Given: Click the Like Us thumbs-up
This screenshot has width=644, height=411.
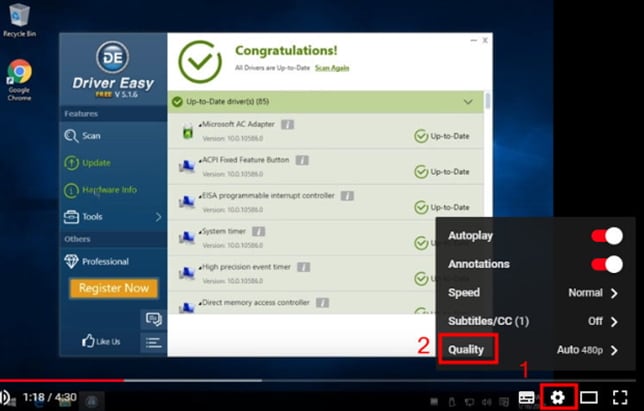Looking at the screenshot, I should pos(101,341).
